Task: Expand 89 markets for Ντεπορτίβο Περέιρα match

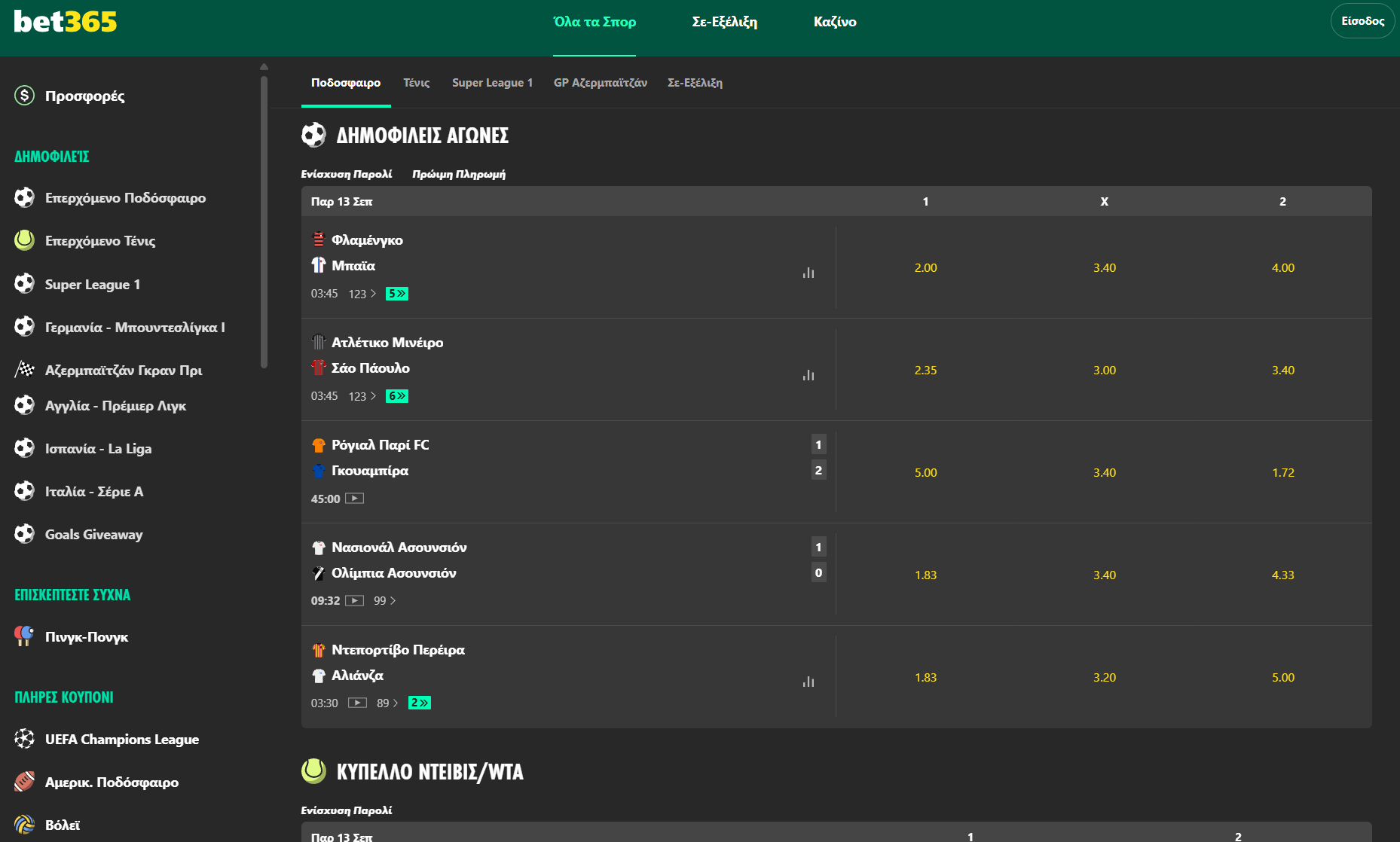Action: click(387, 703)
